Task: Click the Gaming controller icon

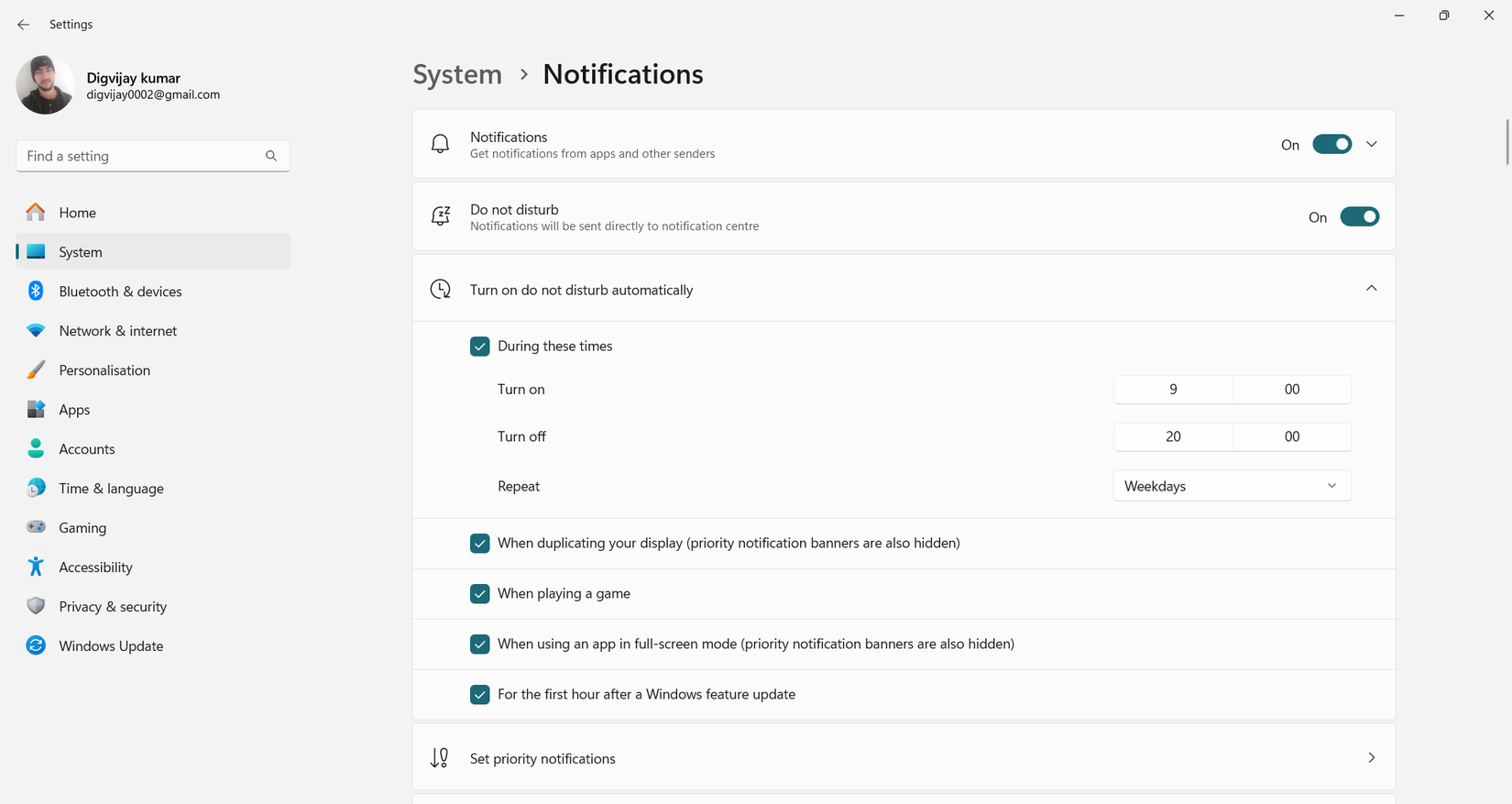Action: 36,527
